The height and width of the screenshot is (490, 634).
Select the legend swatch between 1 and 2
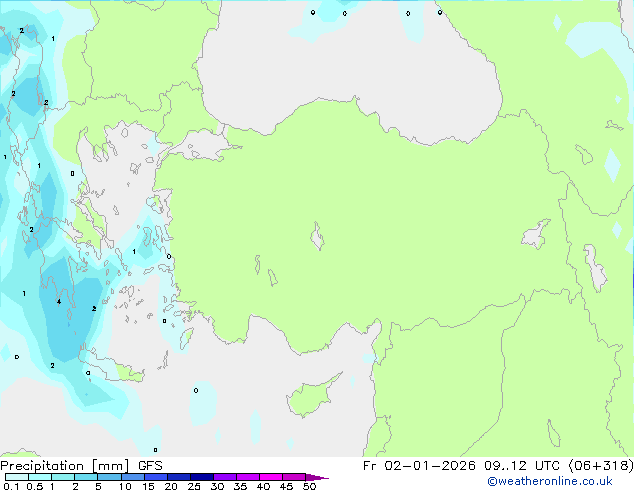point(63,477)
